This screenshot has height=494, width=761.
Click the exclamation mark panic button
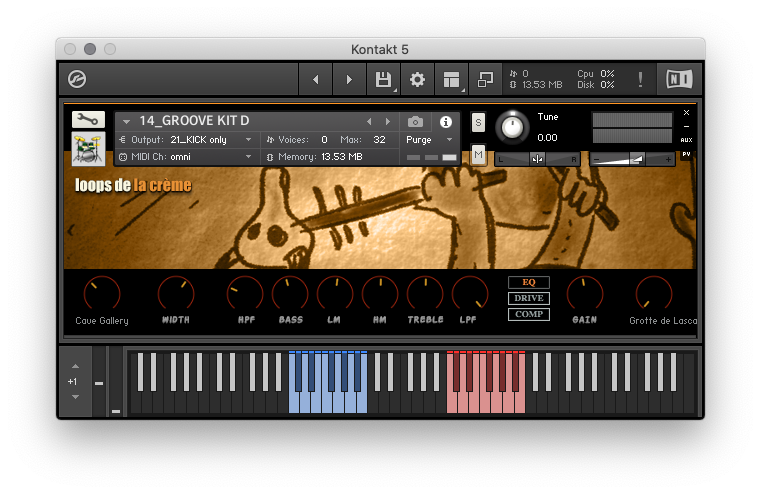pyautogui.click(x=640, y=79)
